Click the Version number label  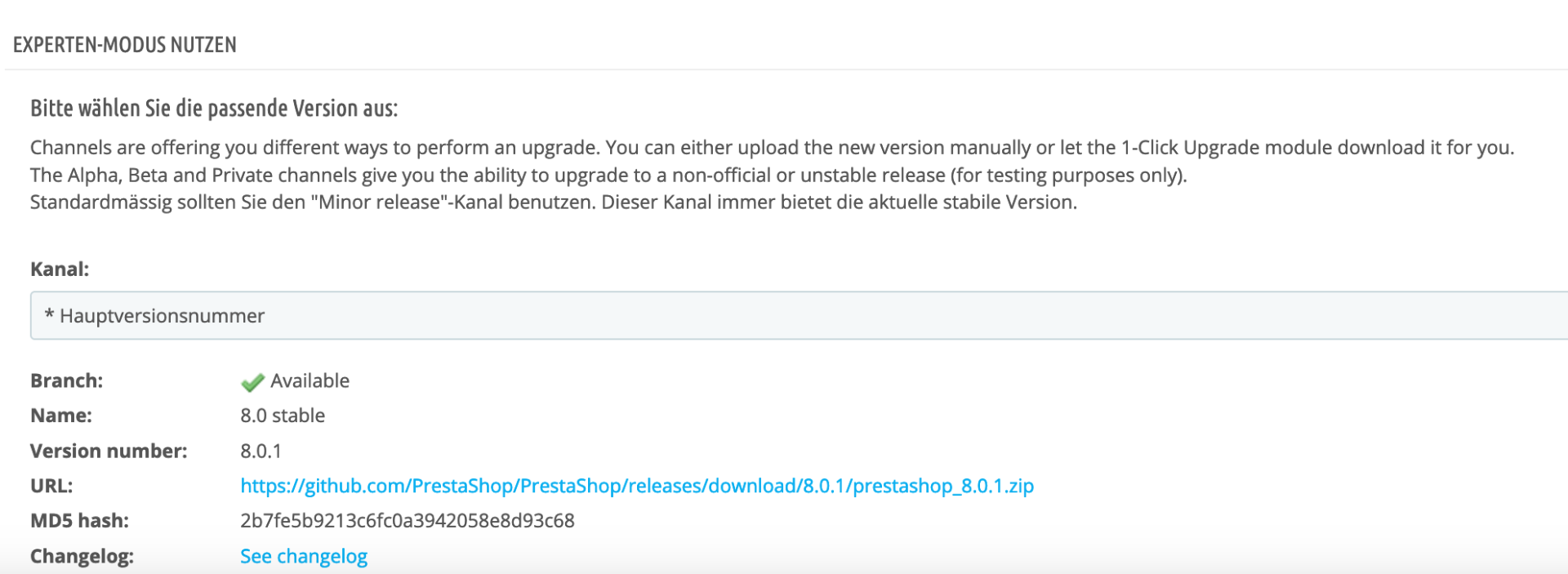coord(109,451)
